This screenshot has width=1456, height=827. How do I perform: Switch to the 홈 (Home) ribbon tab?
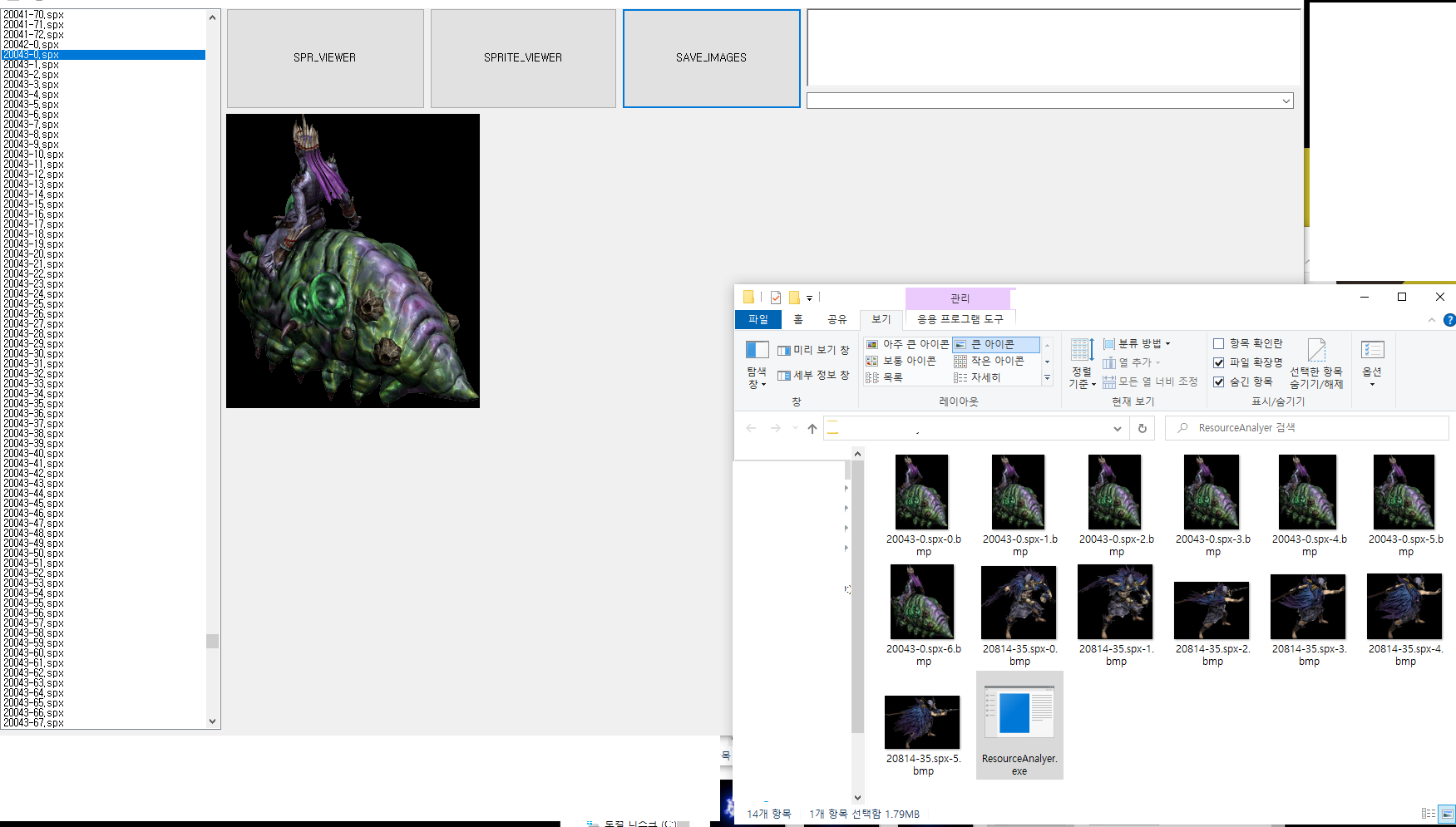798,319
